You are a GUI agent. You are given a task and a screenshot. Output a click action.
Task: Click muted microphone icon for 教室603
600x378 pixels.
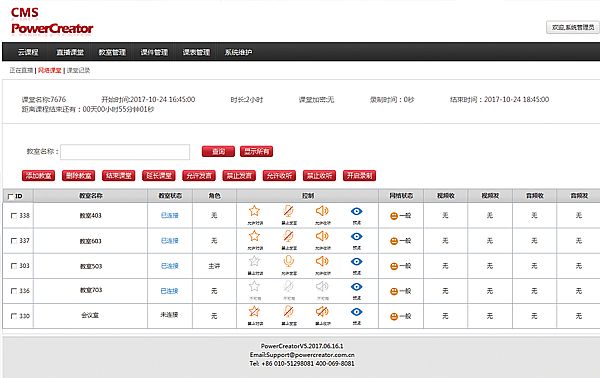click(289, 236)
